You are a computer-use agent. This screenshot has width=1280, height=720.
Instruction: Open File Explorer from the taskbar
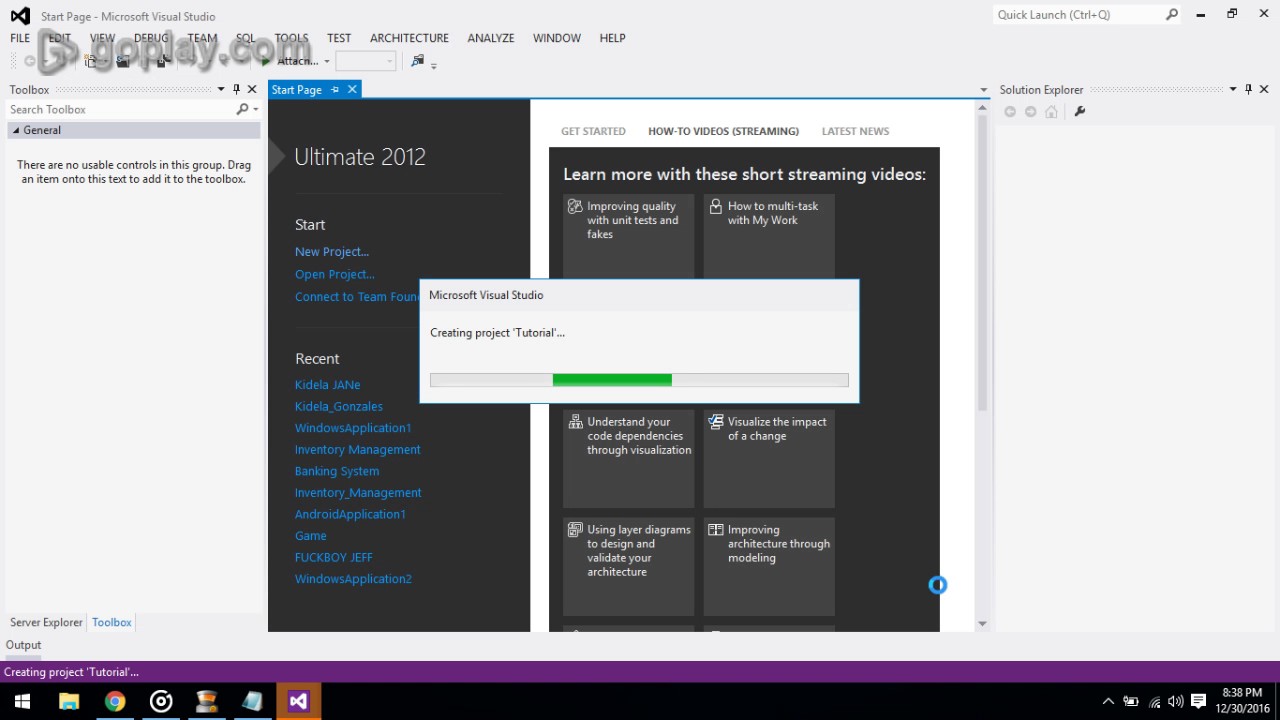tap(69, 701)
